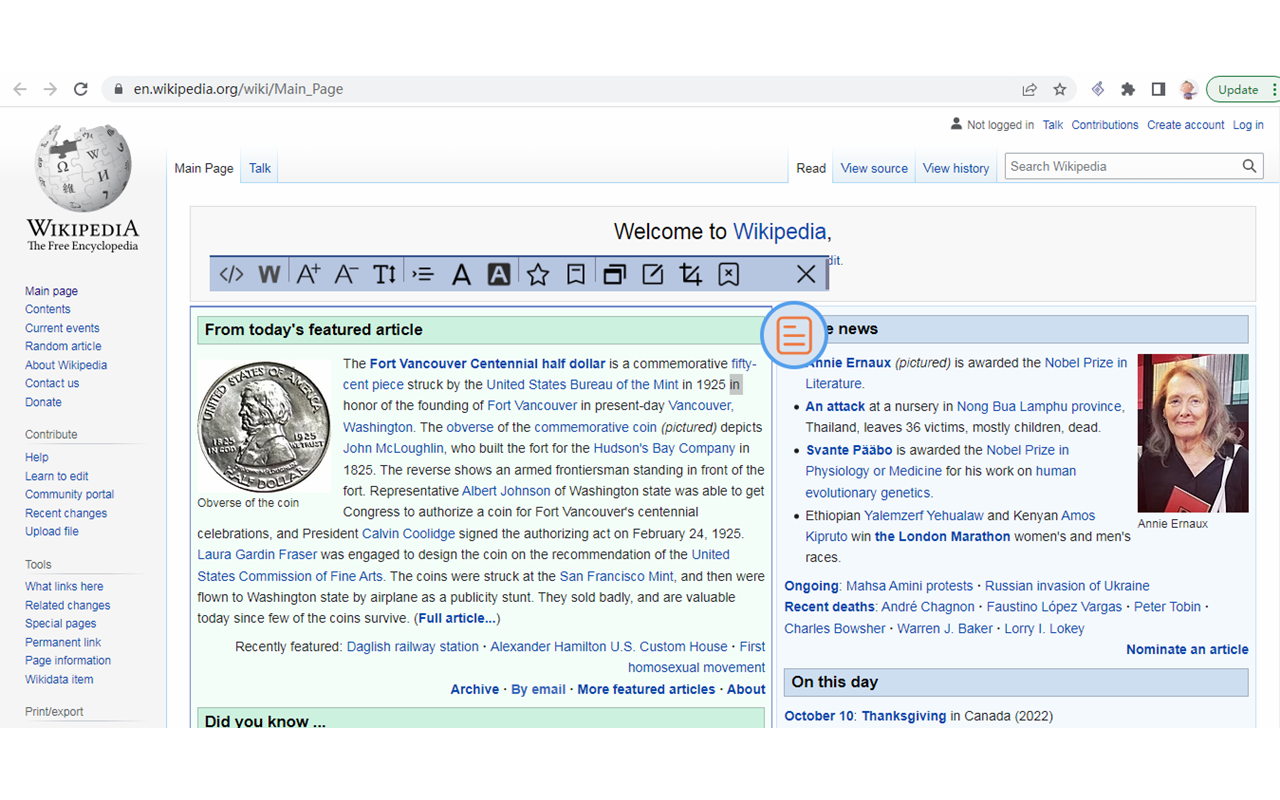The height and width of the screenshot is (800, 1280).
Task: Open the Chrome profile avatar menu
Action: tap(1188, 89)
